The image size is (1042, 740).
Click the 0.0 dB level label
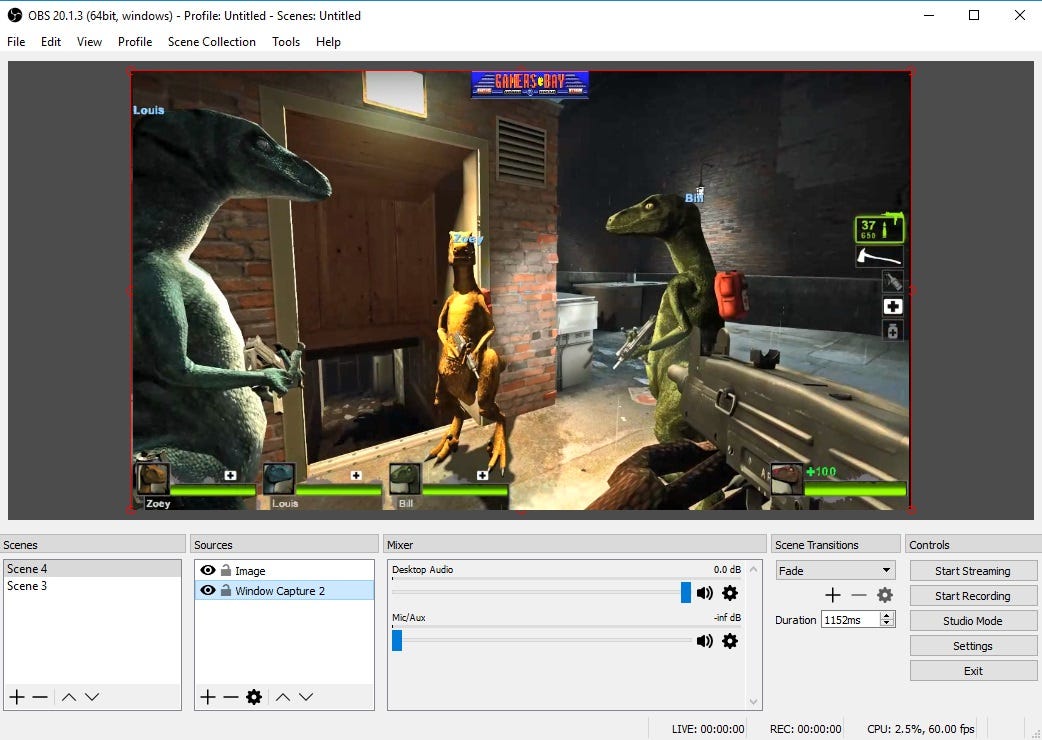tap(727, 569)
